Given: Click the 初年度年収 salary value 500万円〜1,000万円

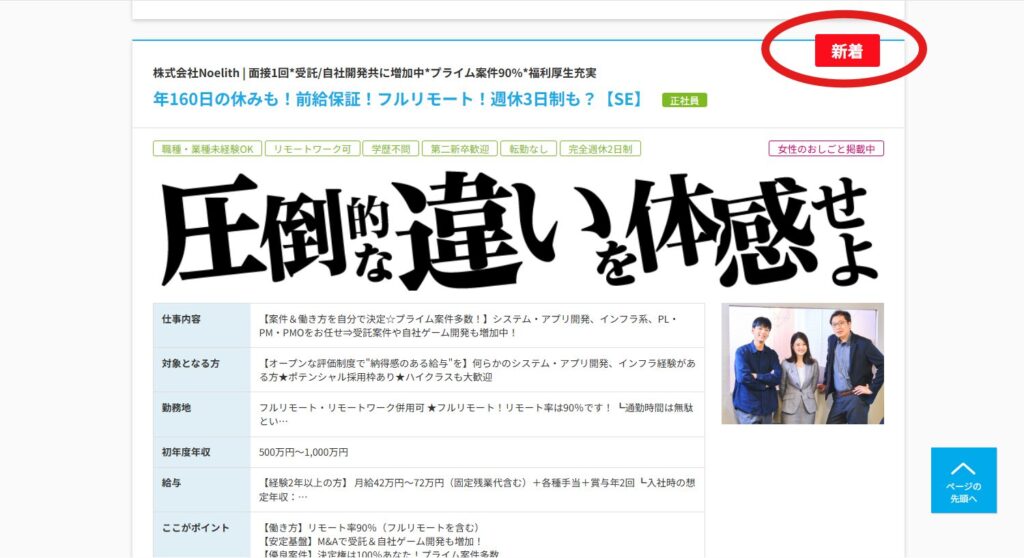Looking at the screenshot, I should point(304,452).
